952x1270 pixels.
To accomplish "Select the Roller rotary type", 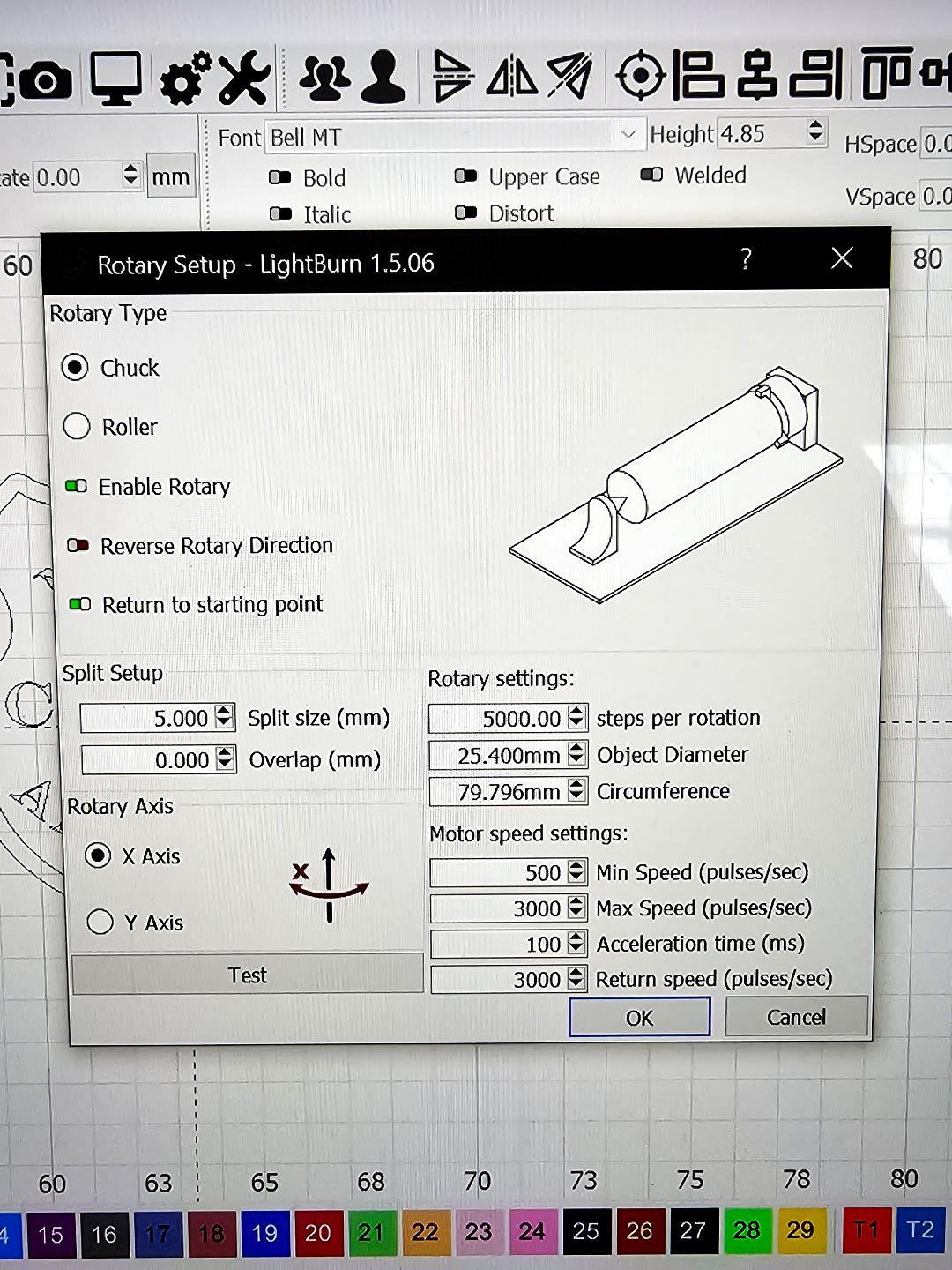I will (78, 427).
